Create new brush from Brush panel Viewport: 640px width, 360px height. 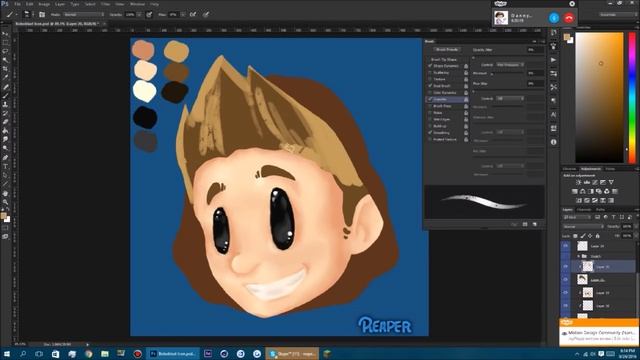[x=535, y=224]
